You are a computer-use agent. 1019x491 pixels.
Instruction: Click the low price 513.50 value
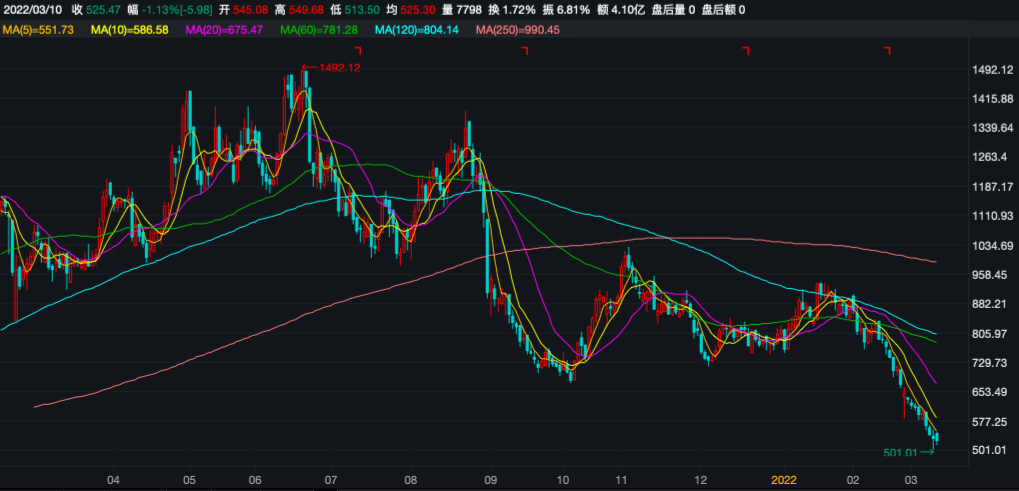(385, 9)
